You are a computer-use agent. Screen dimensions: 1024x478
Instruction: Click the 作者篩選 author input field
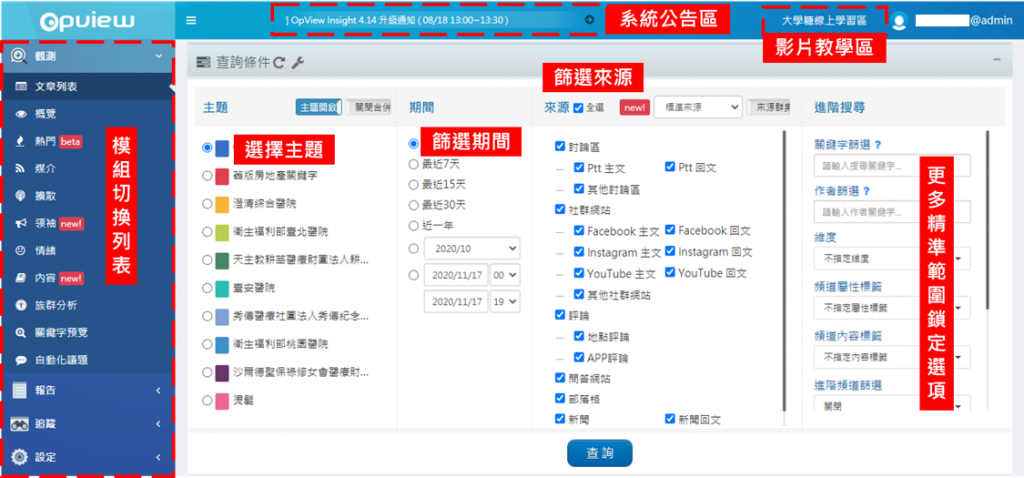[x=892, y=212]
